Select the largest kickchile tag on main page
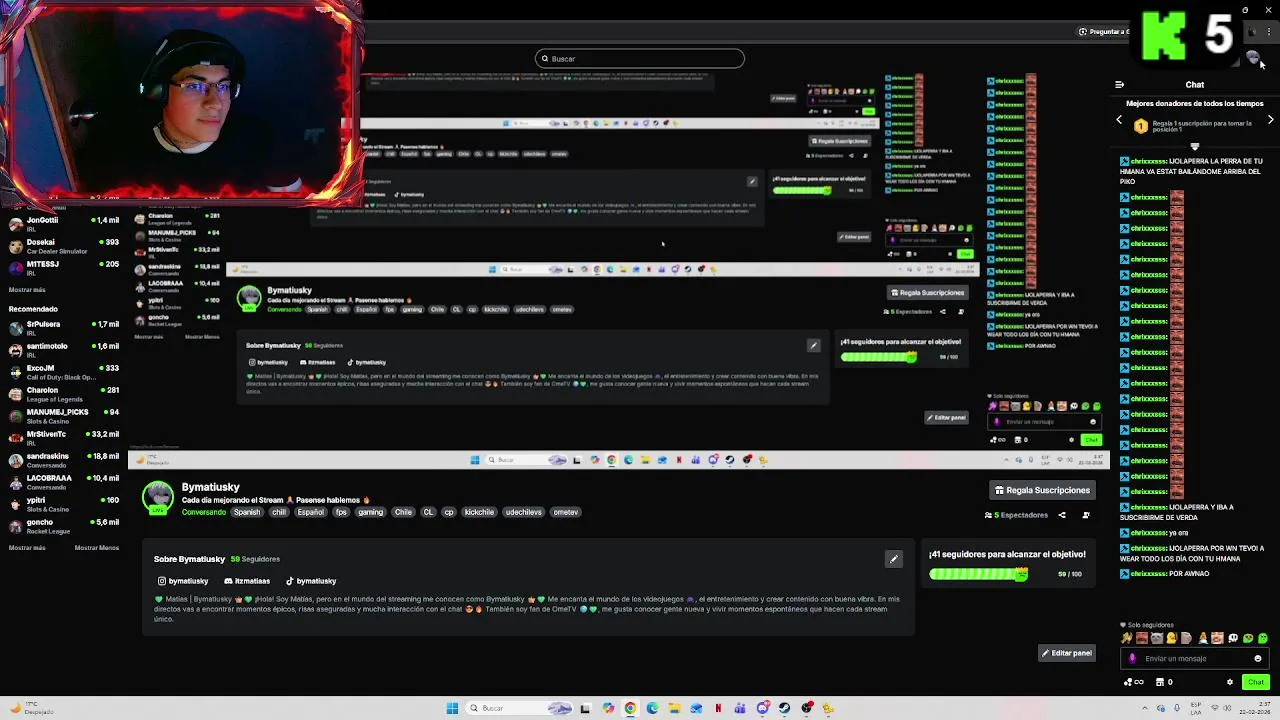Viewport: 1280px width, 720px height. coord(479,512)
